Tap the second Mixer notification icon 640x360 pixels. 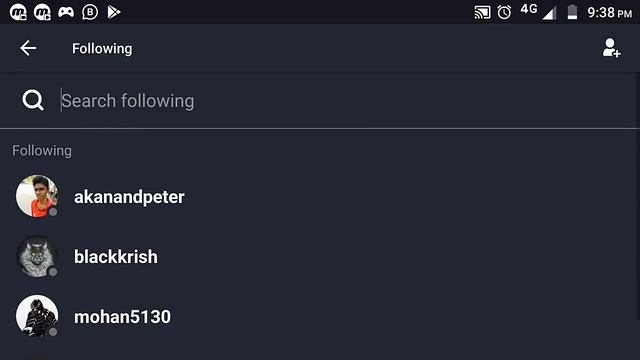pyautogui.click(x=42, y=12)
